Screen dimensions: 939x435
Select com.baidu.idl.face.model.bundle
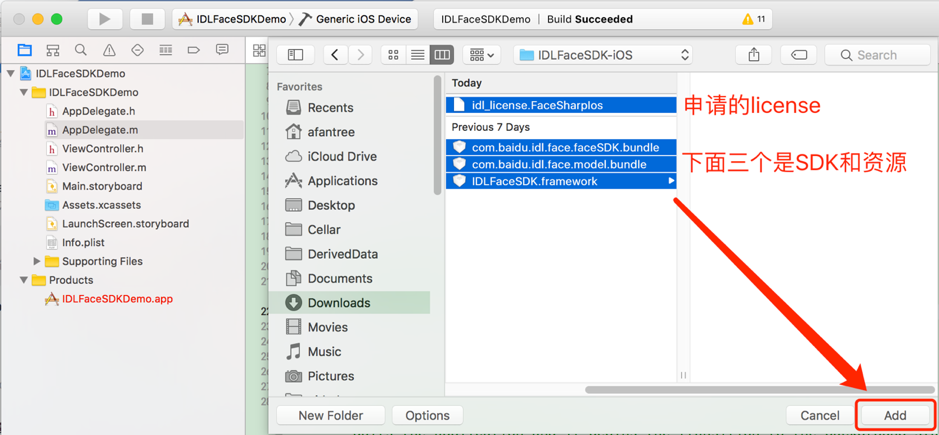[561, 164]
